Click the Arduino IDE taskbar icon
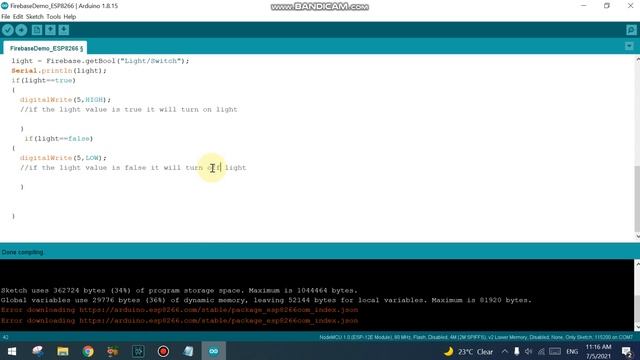This screenshot has height=360, width=640. pos(213,351)
